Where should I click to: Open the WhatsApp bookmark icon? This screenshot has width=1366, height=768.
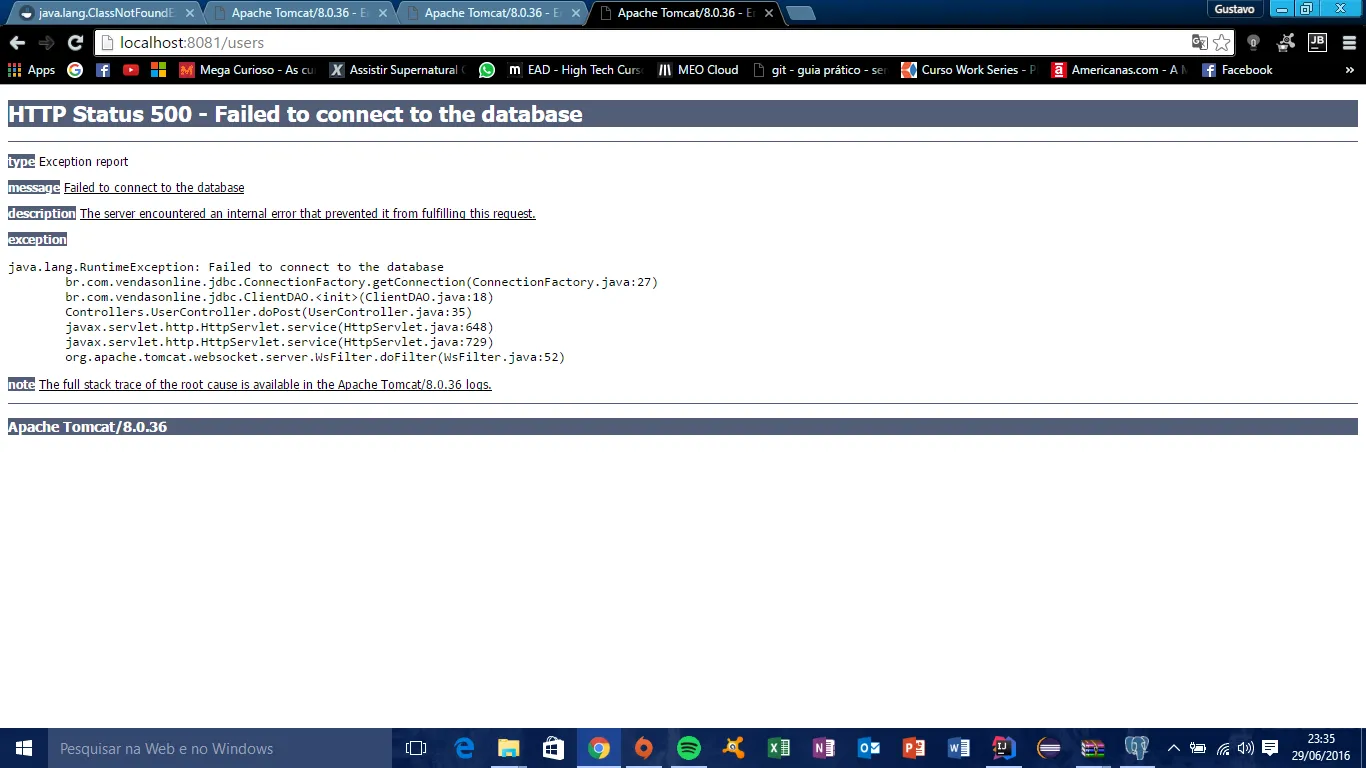(487, 70)
